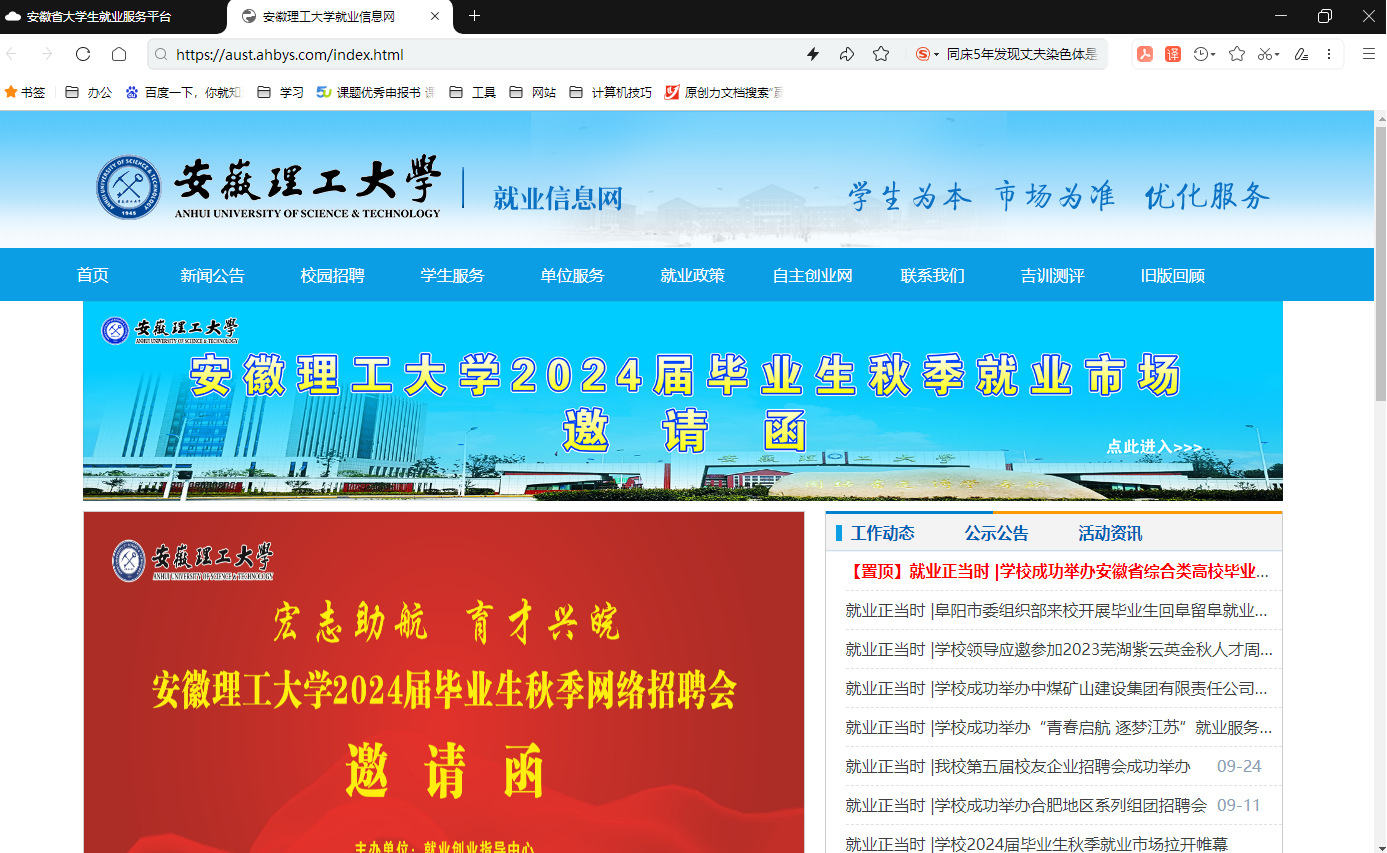Image resolution: width=1387 pixels, height=853 pixels.
Task: Open the browser hamburger main menu
Action: click(1369, 54)
